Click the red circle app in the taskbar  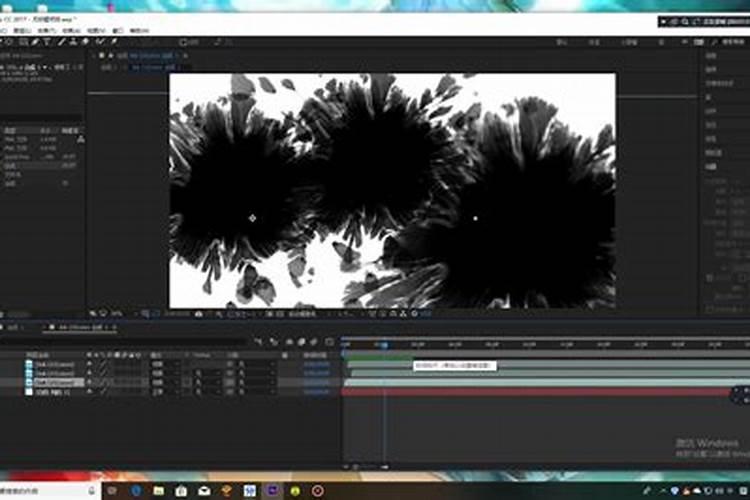click(318, 490)
